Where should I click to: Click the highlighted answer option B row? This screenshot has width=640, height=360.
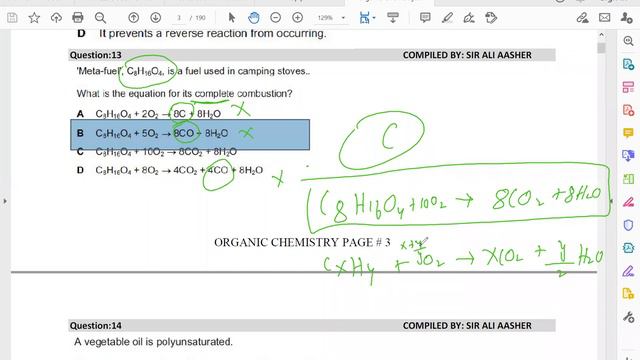pyautogui.click(x=190, y=134)
